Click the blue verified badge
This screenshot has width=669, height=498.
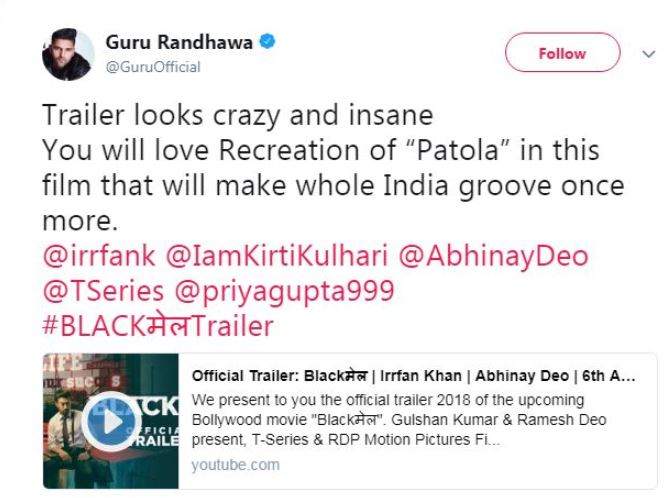267,44
